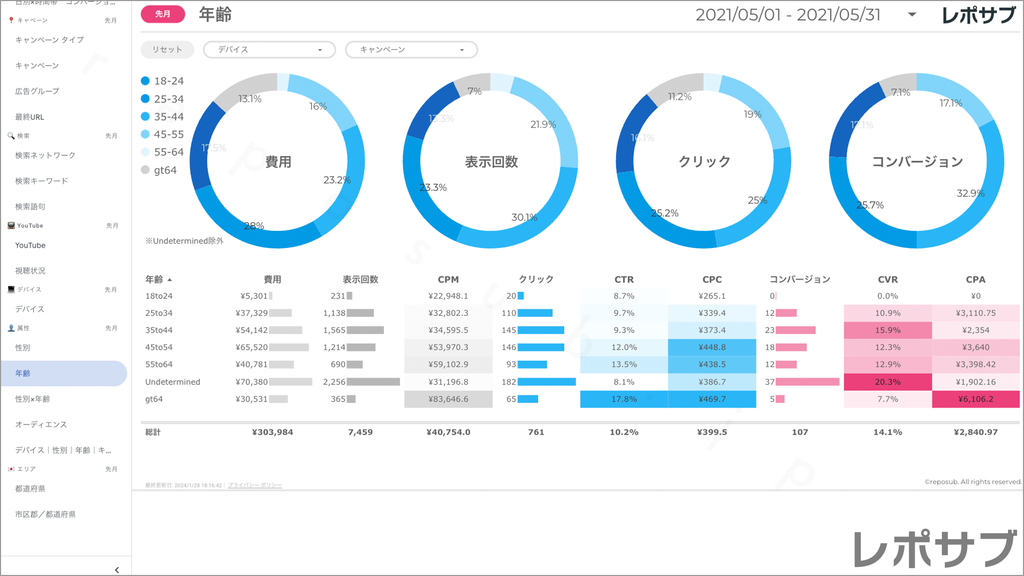Click the YouTube section TV icon
Screen dimensions: 1024x576
pyautogui.click(x=10, y=225)
